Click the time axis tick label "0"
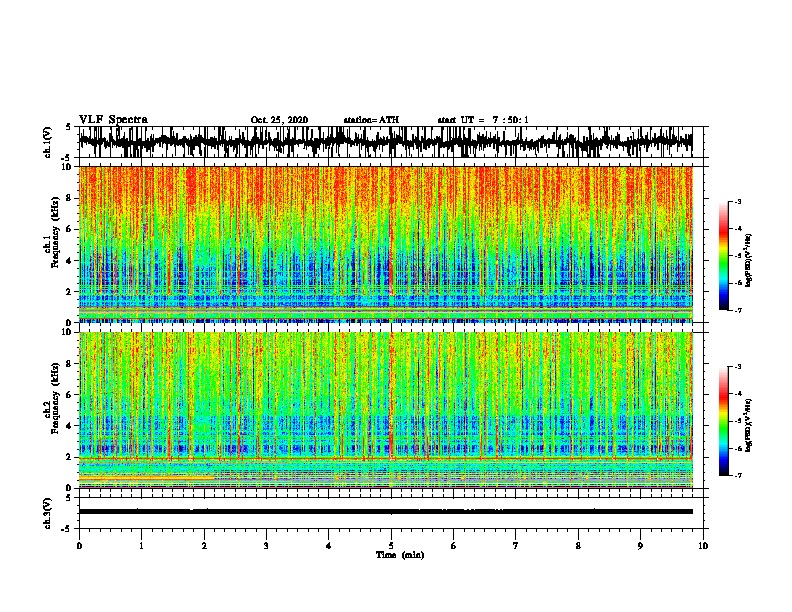Image resolution: width=792 pixels, height=612 pixels. point(79,545)
